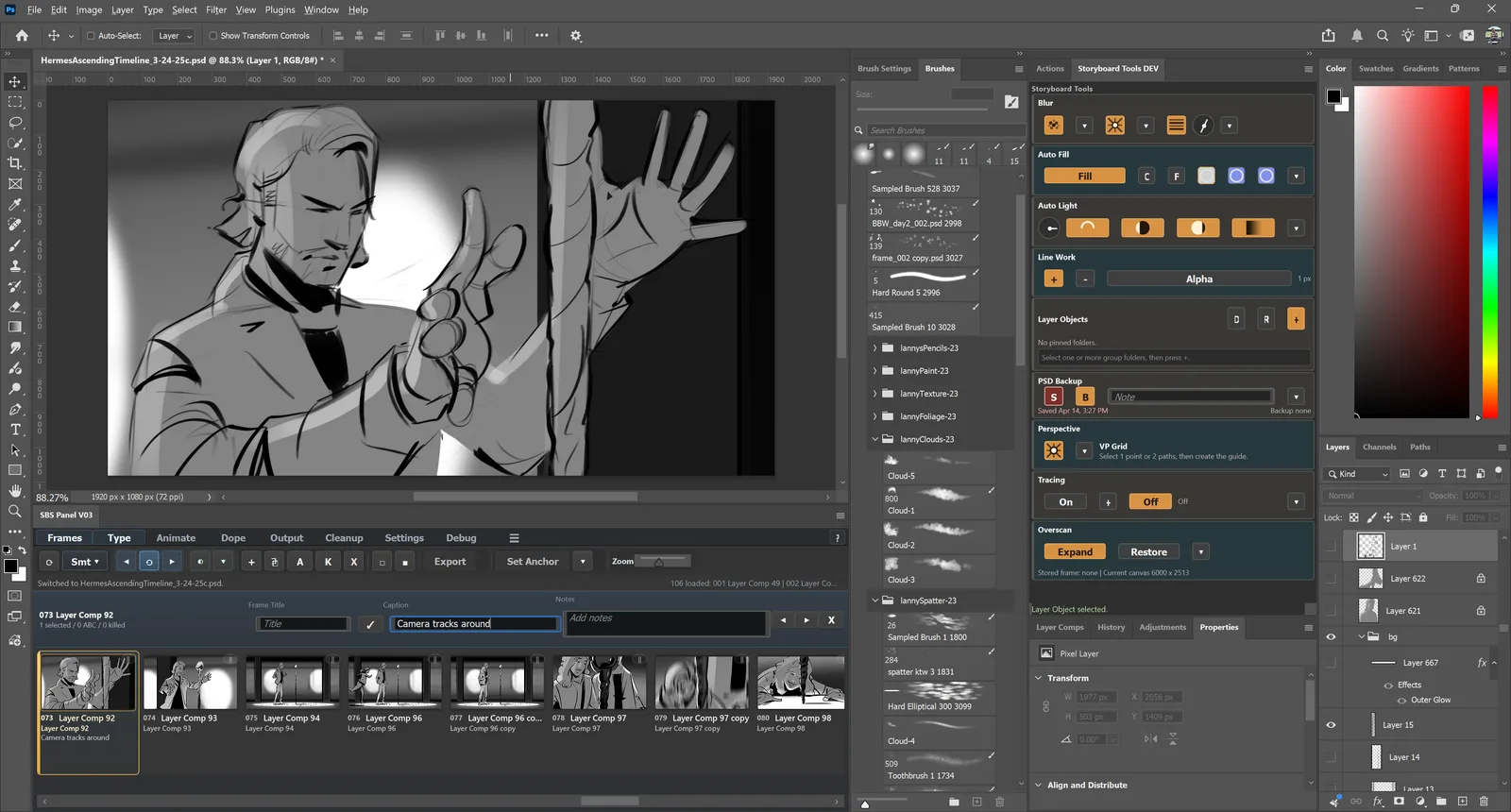1511x812 pixels.
Task: Select the Hand tool
Action: click(x=15, y=490)
